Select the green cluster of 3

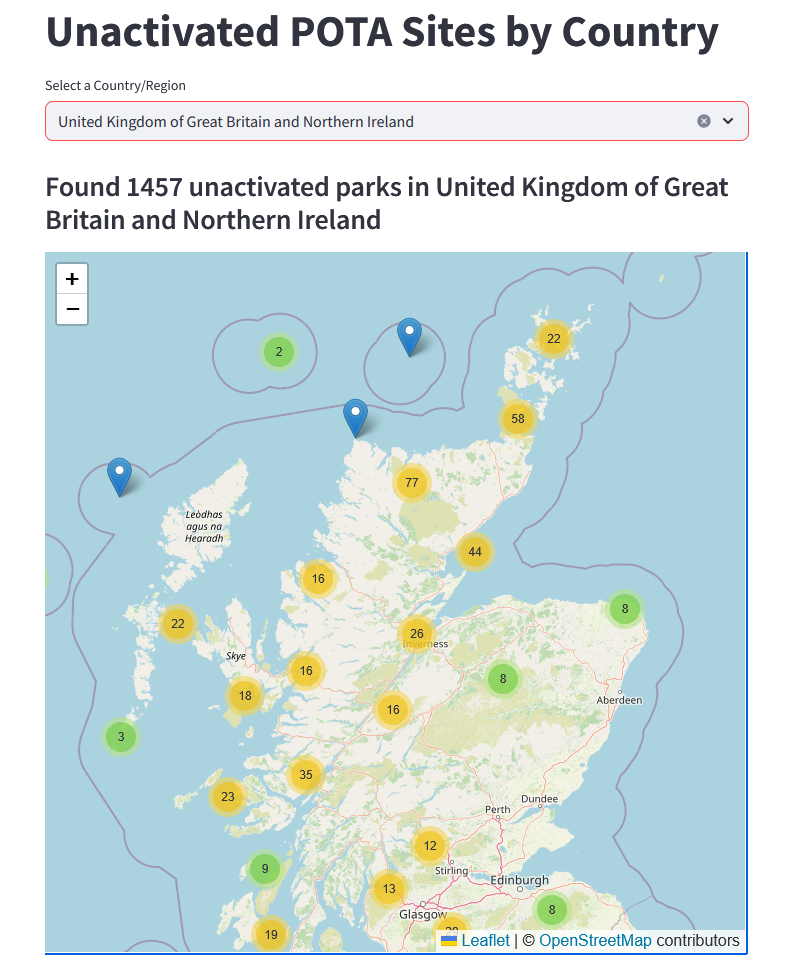click(x=121, y=737)
